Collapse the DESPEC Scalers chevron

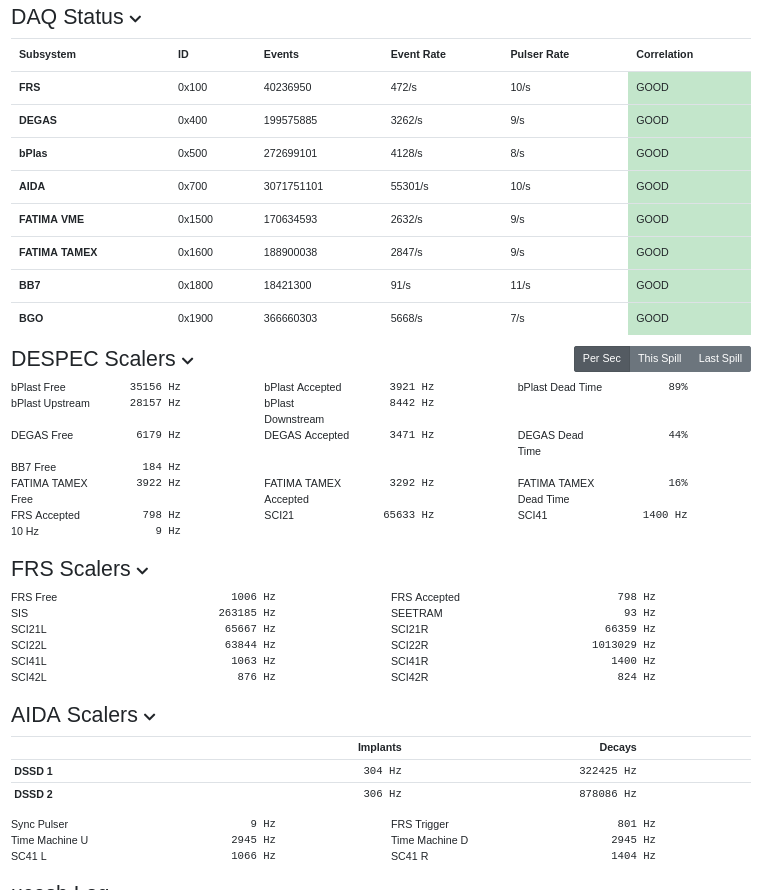(x=187, y=361)
